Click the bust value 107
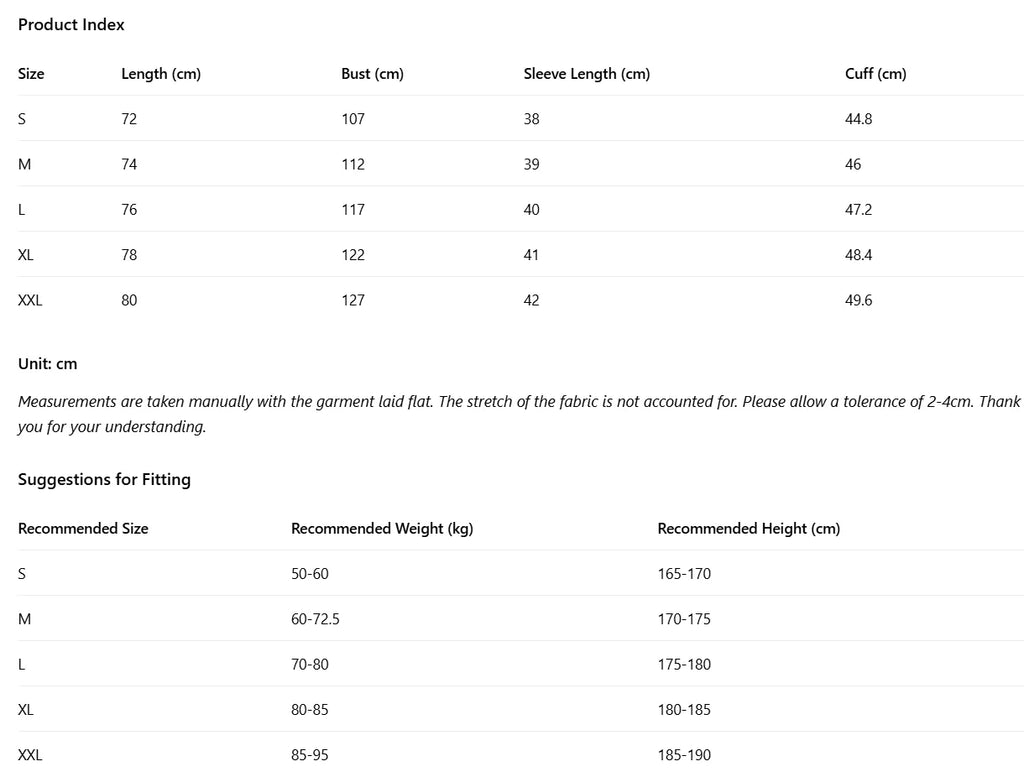Viewport: 1024px width, 777px height. coord(353,119)
